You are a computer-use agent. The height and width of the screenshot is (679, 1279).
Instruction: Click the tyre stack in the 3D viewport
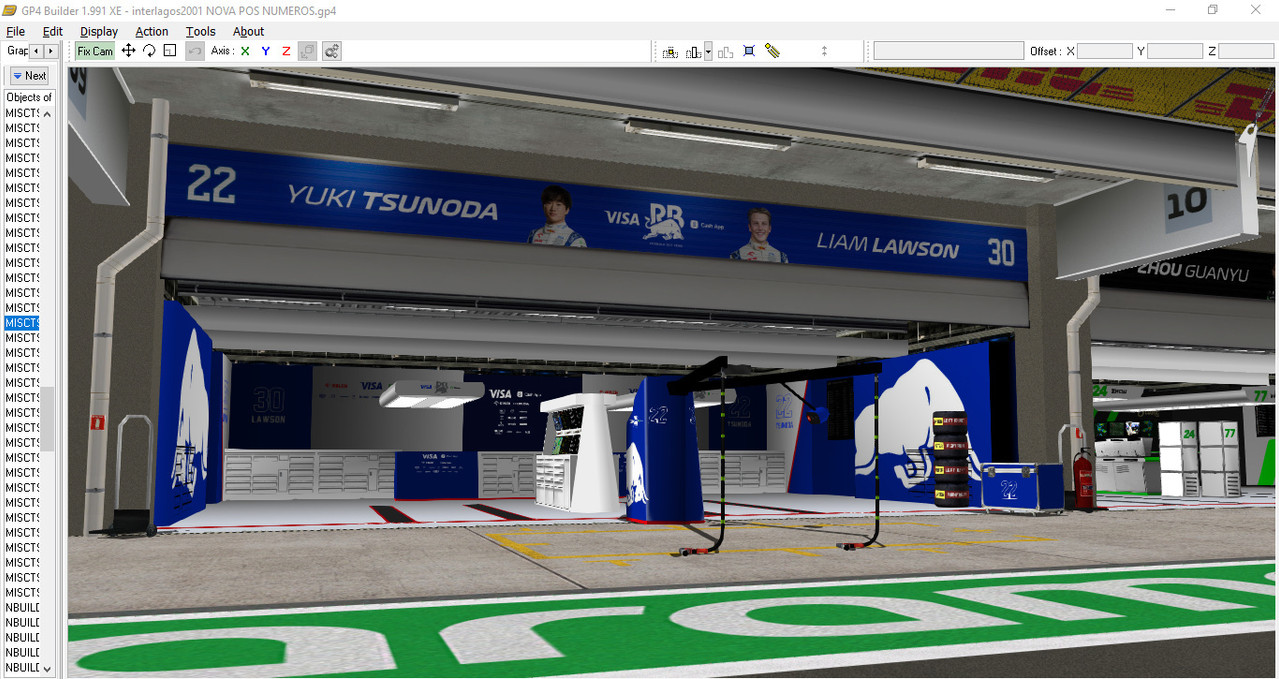click(951, 458)
